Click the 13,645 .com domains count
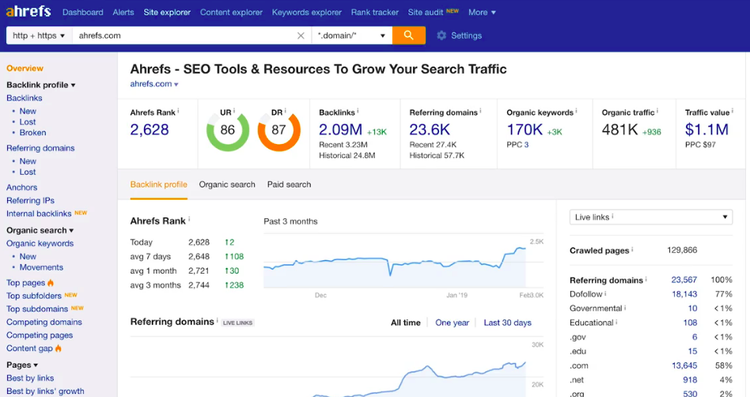The image size is (750, 397). click(684, 366)
